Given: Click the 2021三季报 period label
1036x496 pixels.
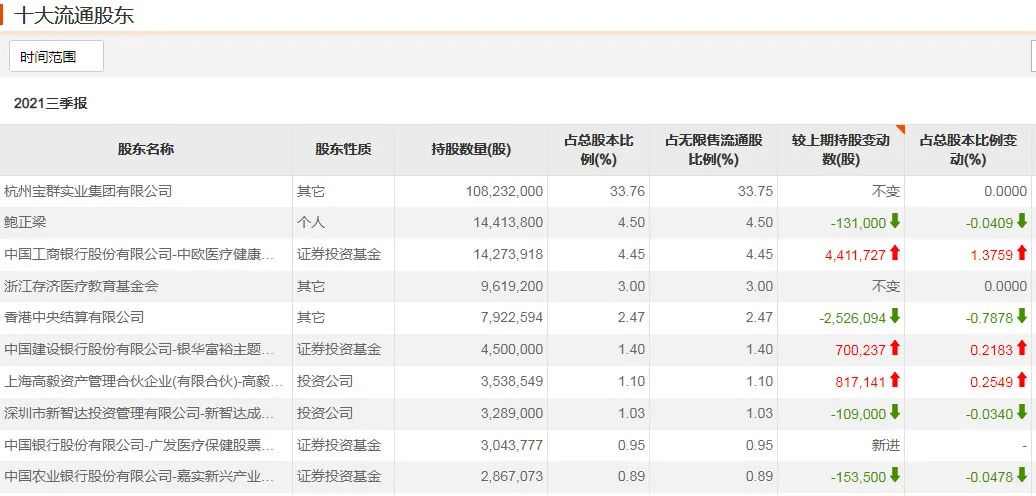Looking at the screenshot, I should [x=50, y=104].
